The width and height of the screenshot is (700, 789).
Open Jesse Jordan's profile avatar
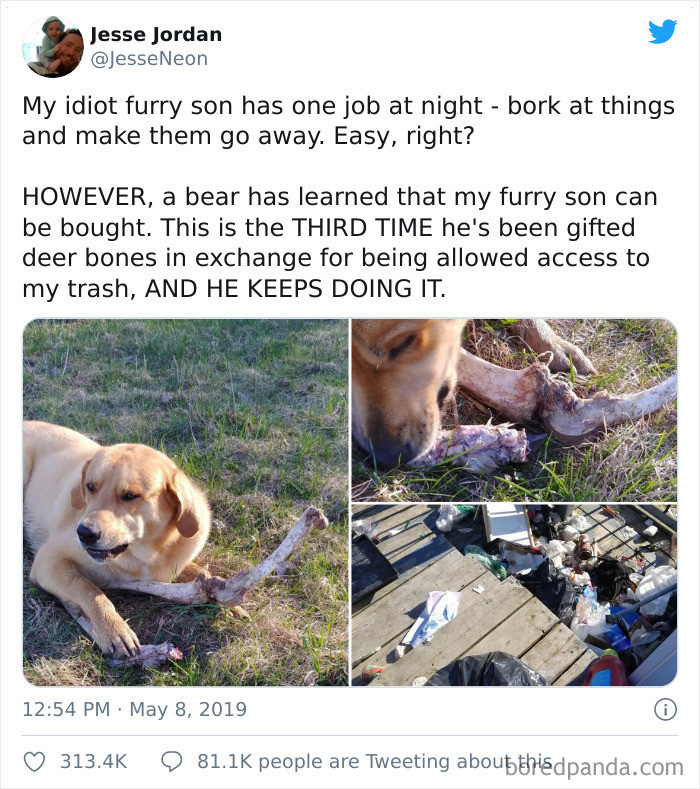[52, 46]
